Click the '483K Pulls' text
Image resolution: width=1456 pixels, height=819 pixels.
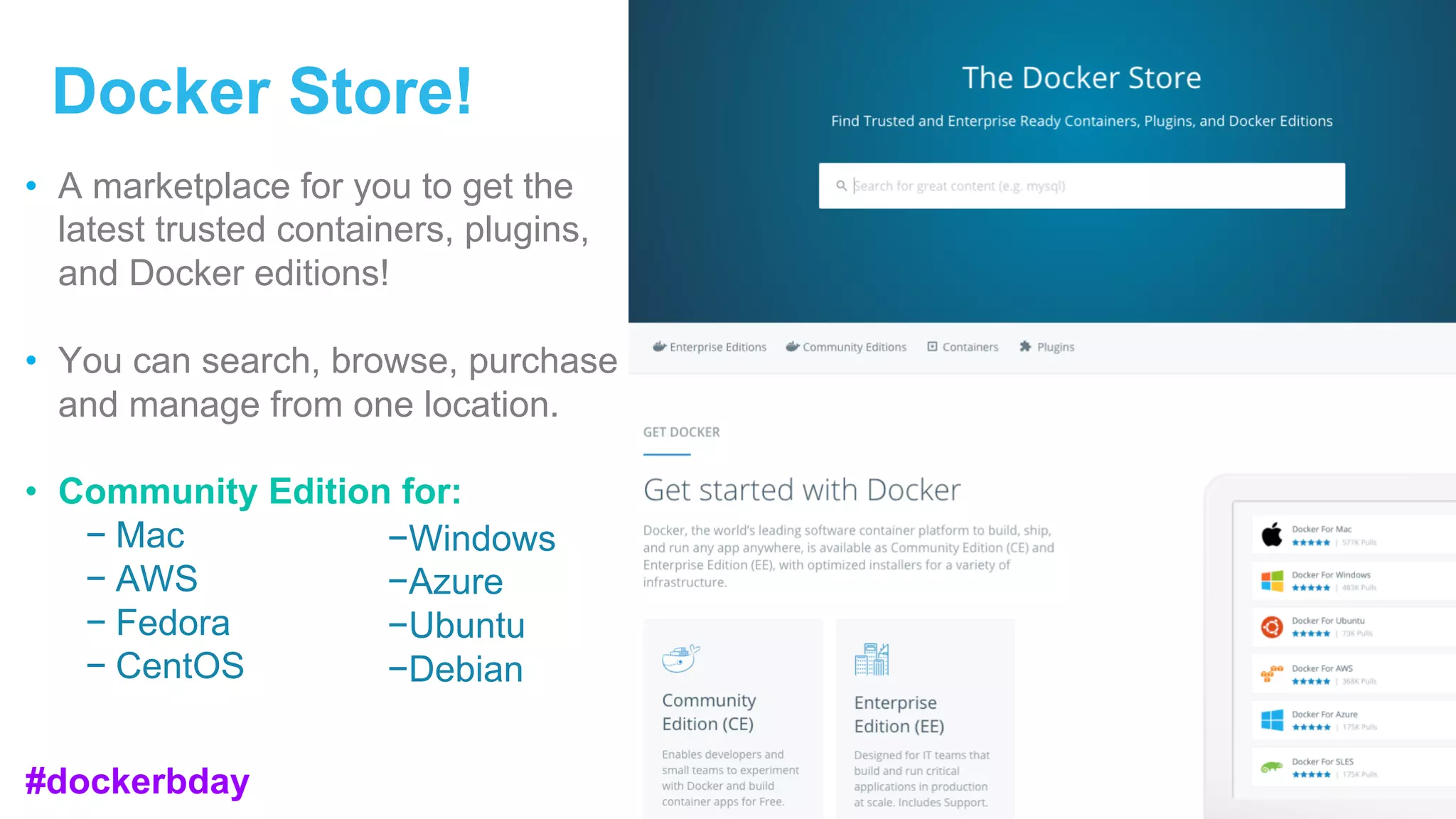click(1359, 588)
